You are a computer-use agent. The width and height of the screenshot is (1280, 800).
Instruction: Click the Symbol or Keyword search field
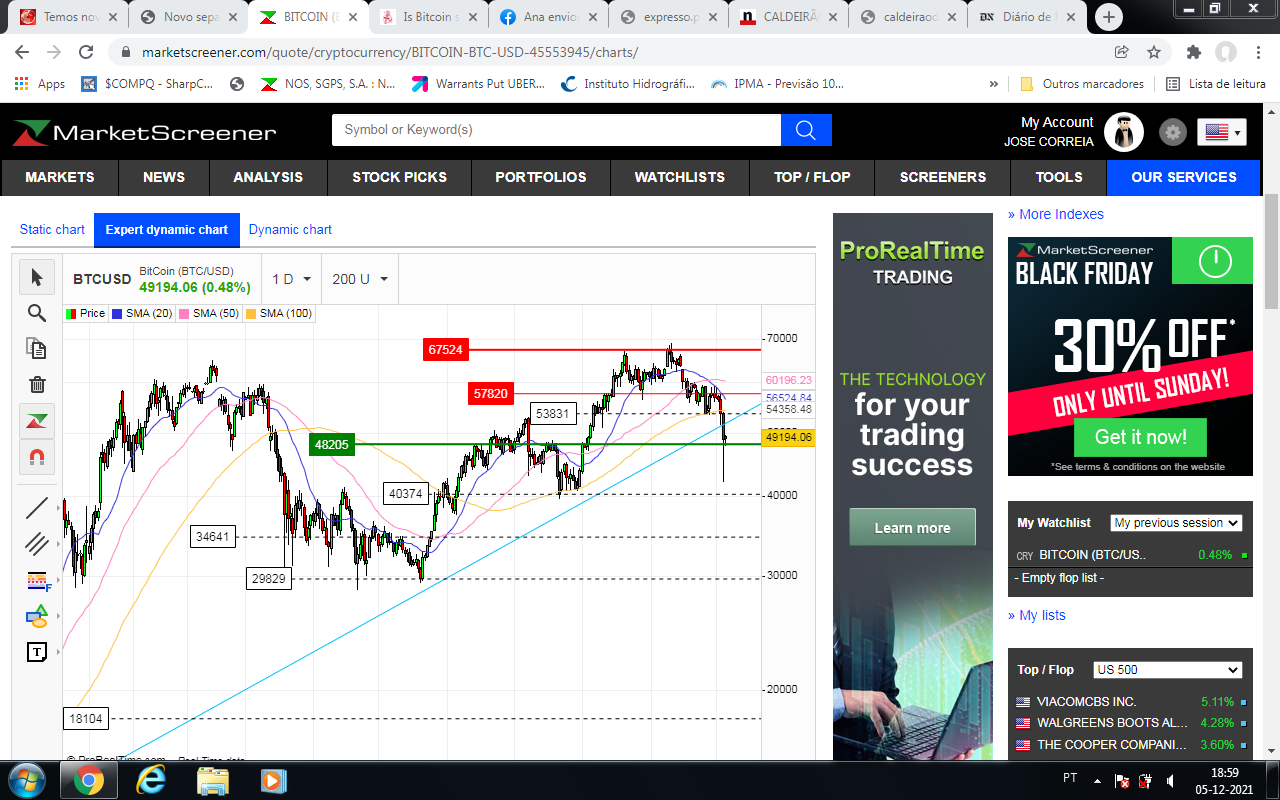[556, 130]
